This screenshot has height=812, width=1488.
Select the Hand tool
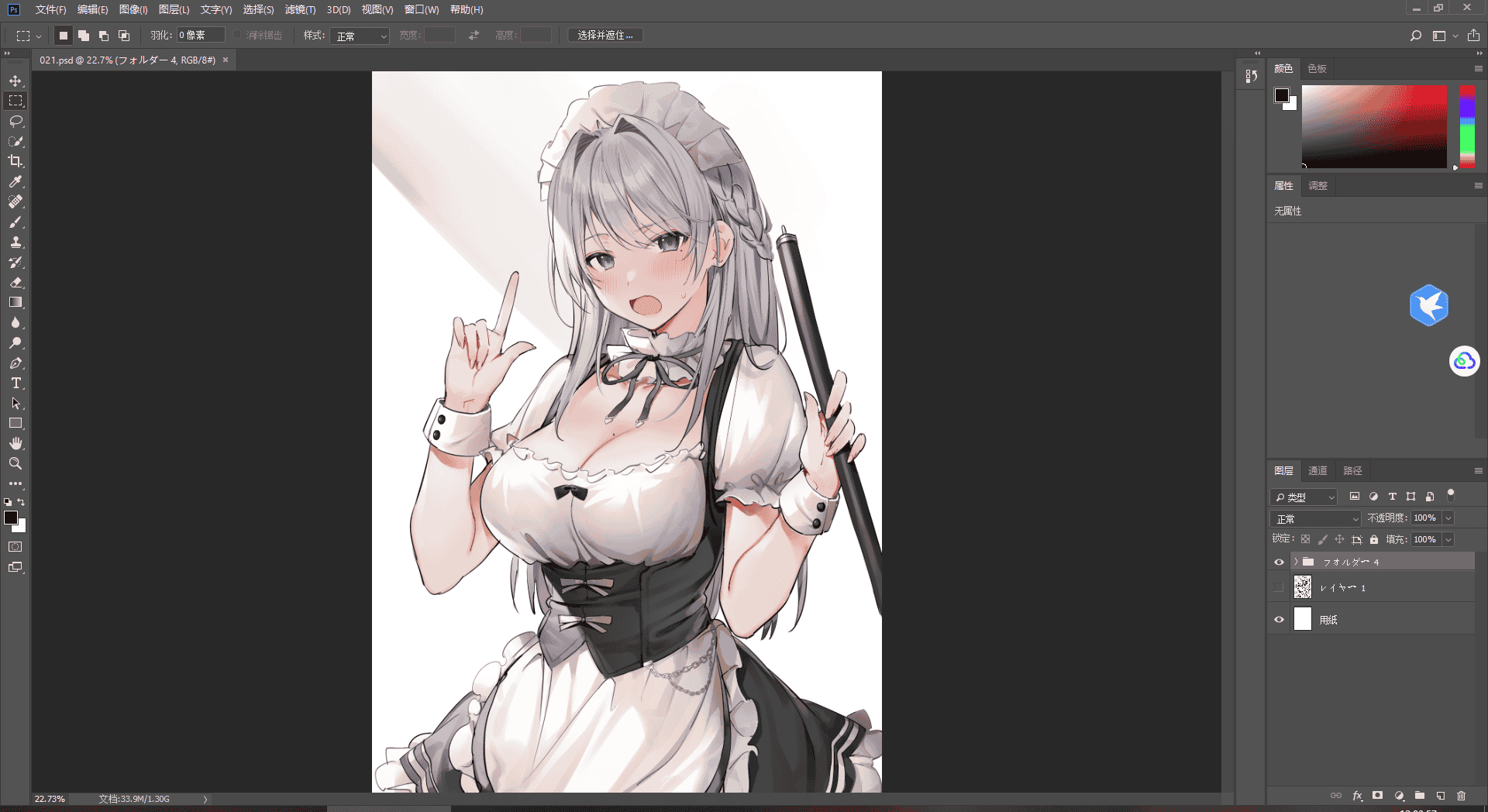pos(15,443)
